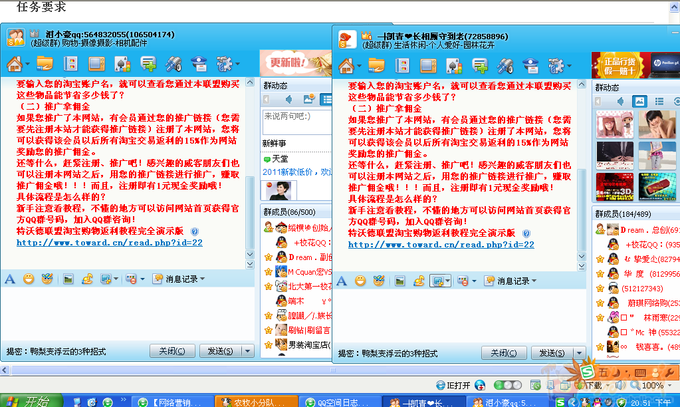The width and height of the screenshot is (680, 407).
Task: Select member 北大第一牧花 in left member list
Action: pos(303,286)
